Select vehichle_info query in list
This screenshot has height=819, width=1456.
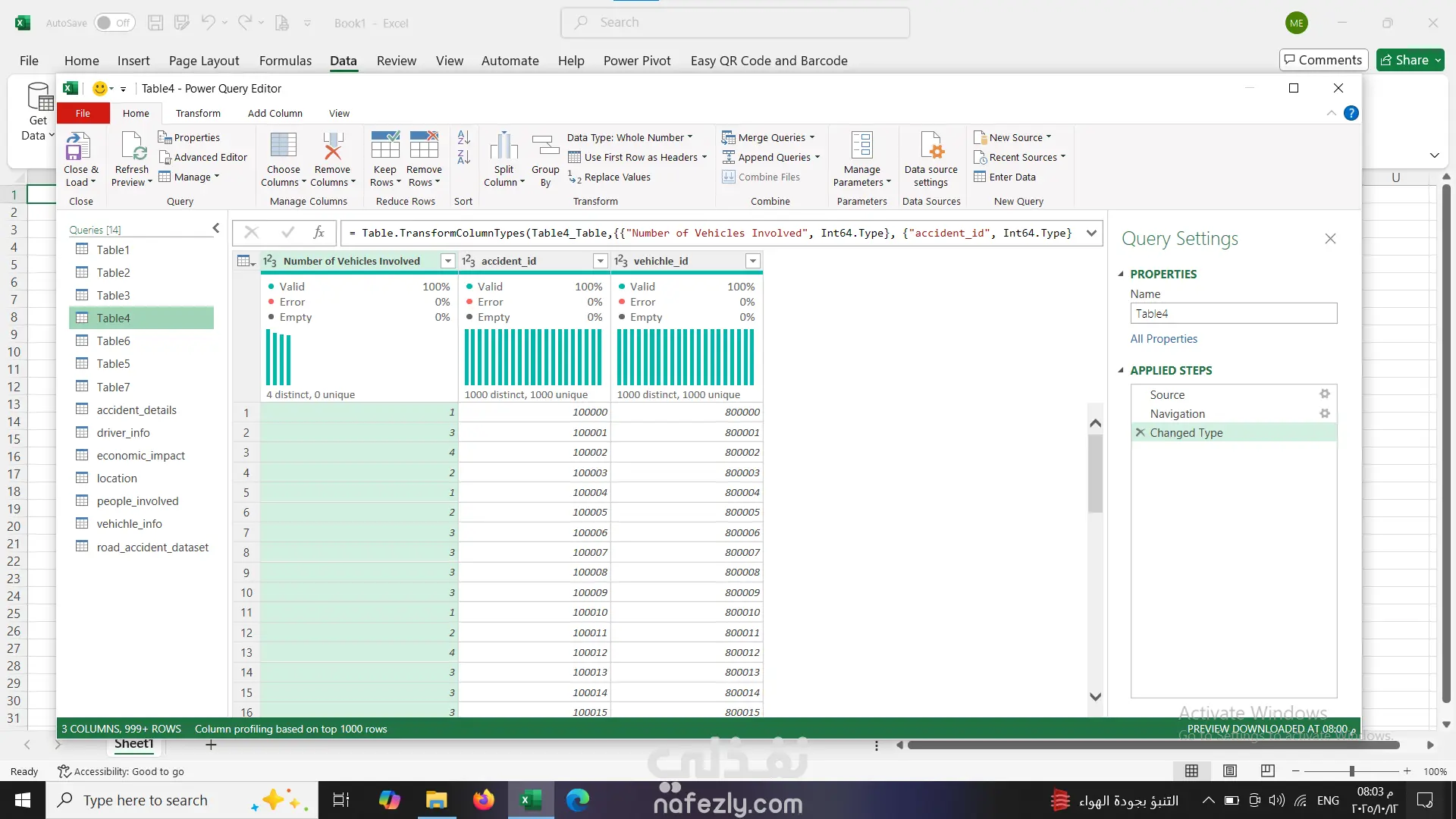(x=129, y=524)
